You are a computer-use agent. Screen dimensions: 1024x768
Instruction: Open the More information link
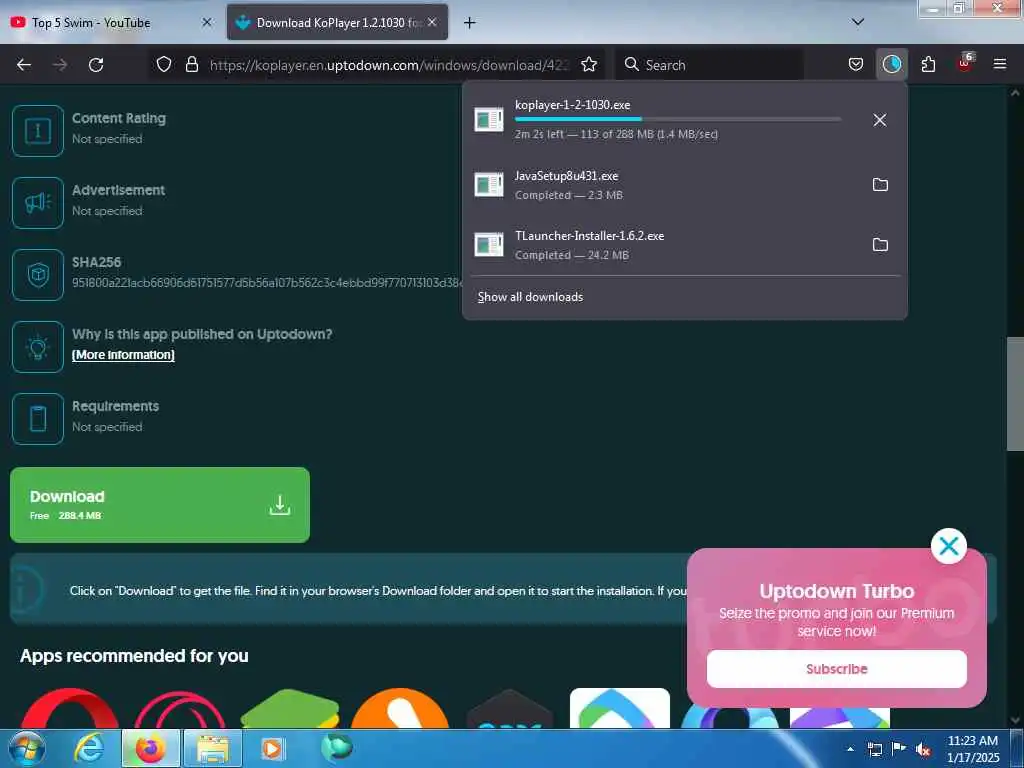[x=123, y=355]
